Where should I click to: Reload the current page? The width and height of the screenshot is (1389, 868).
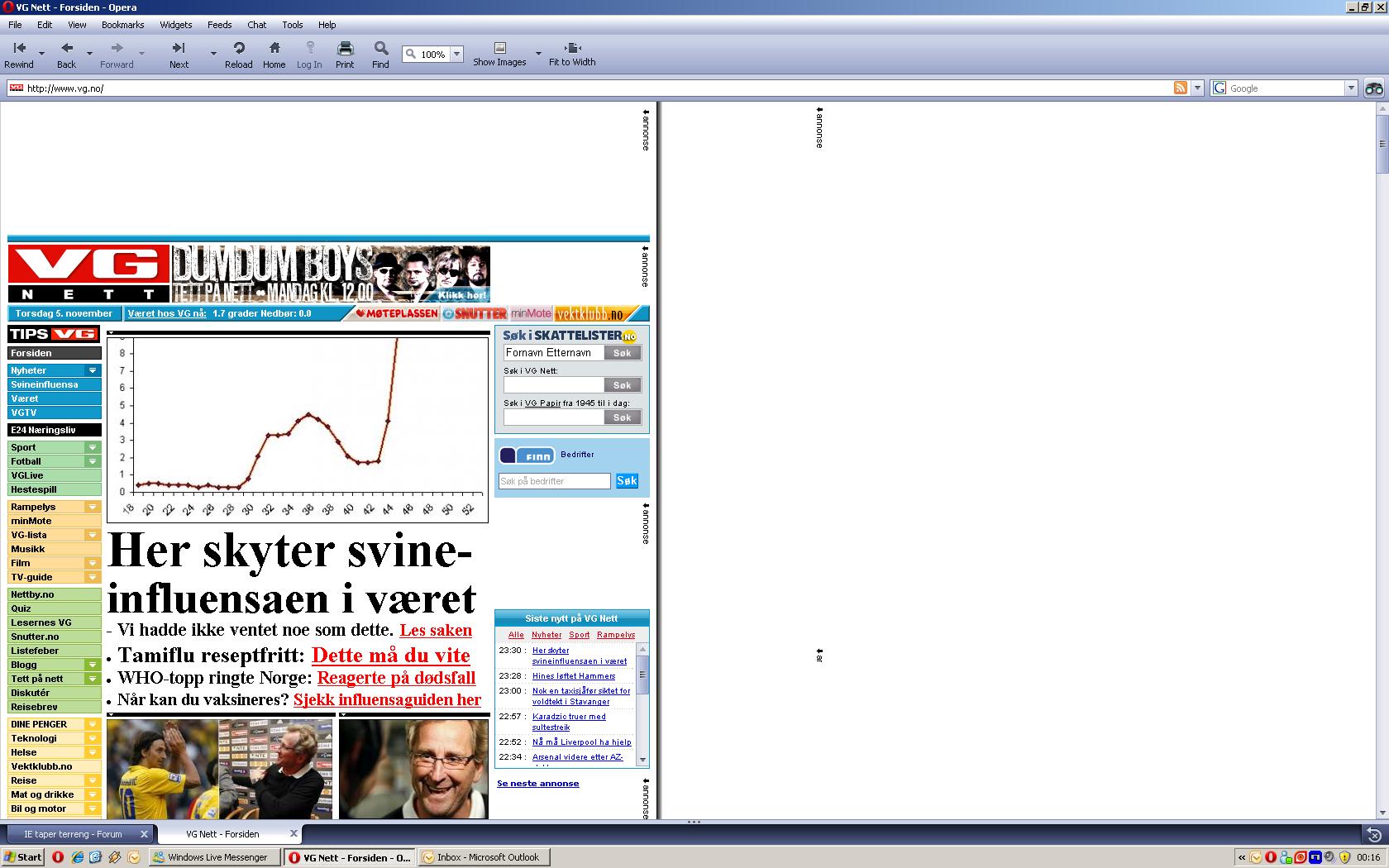[x=239, y=55]
